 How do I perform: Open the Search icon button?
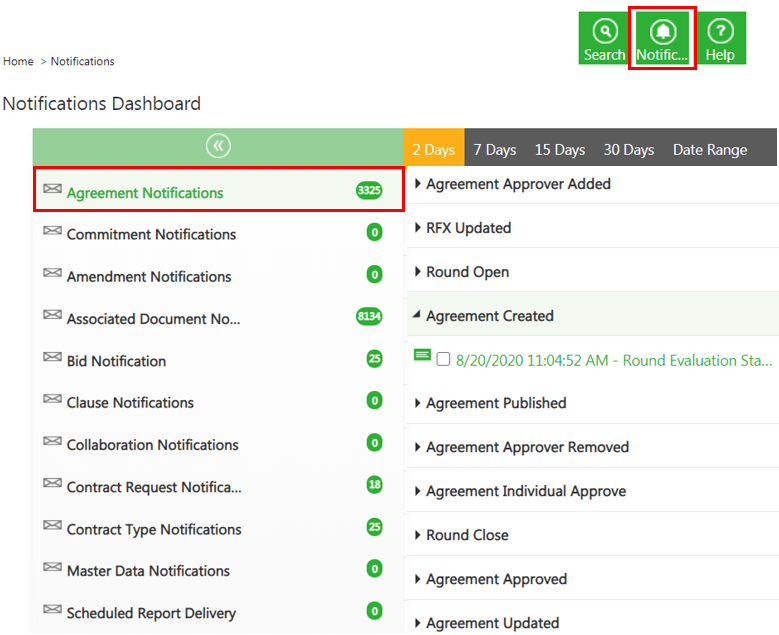(604, 38)
